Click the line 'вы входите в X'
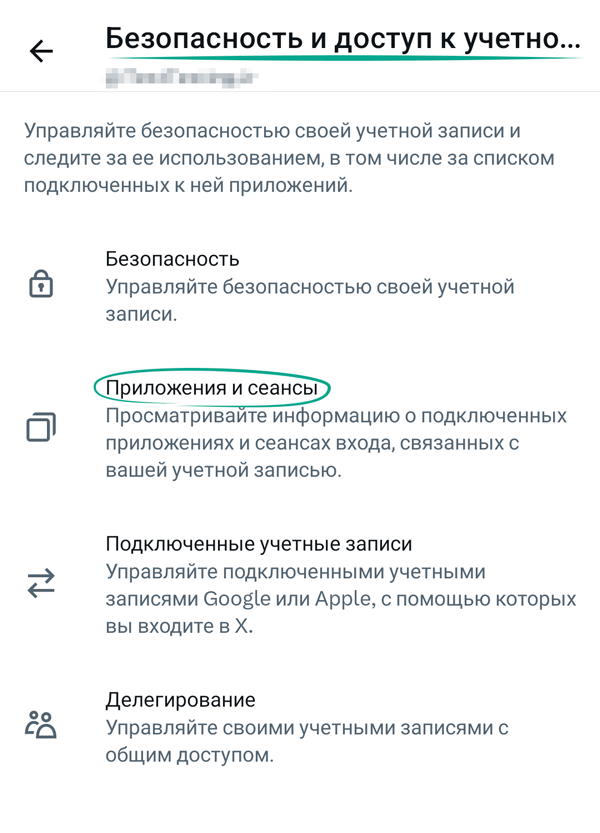Viewport: 600px width, 833px height. 182,627
